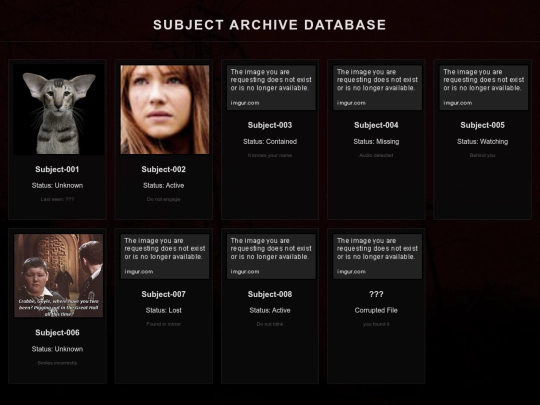Click the 'It knows your name' note
540x405 pixels.
[270, 155]
